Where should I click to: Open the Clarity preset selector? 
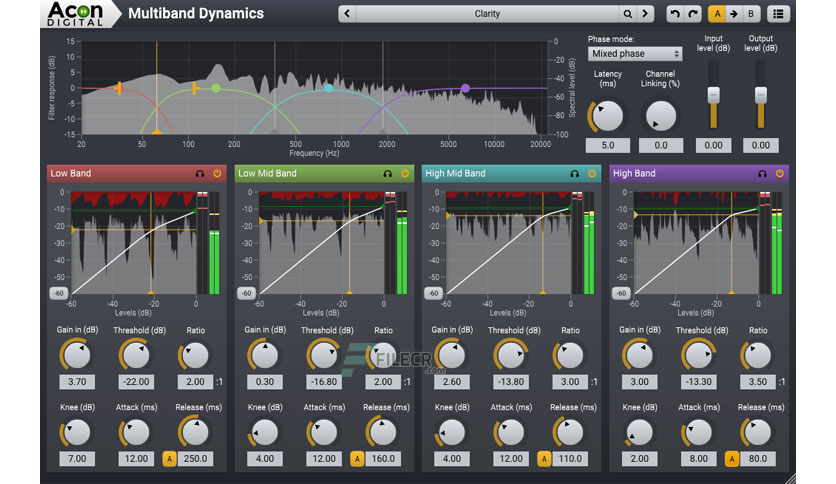click(487, 14)
